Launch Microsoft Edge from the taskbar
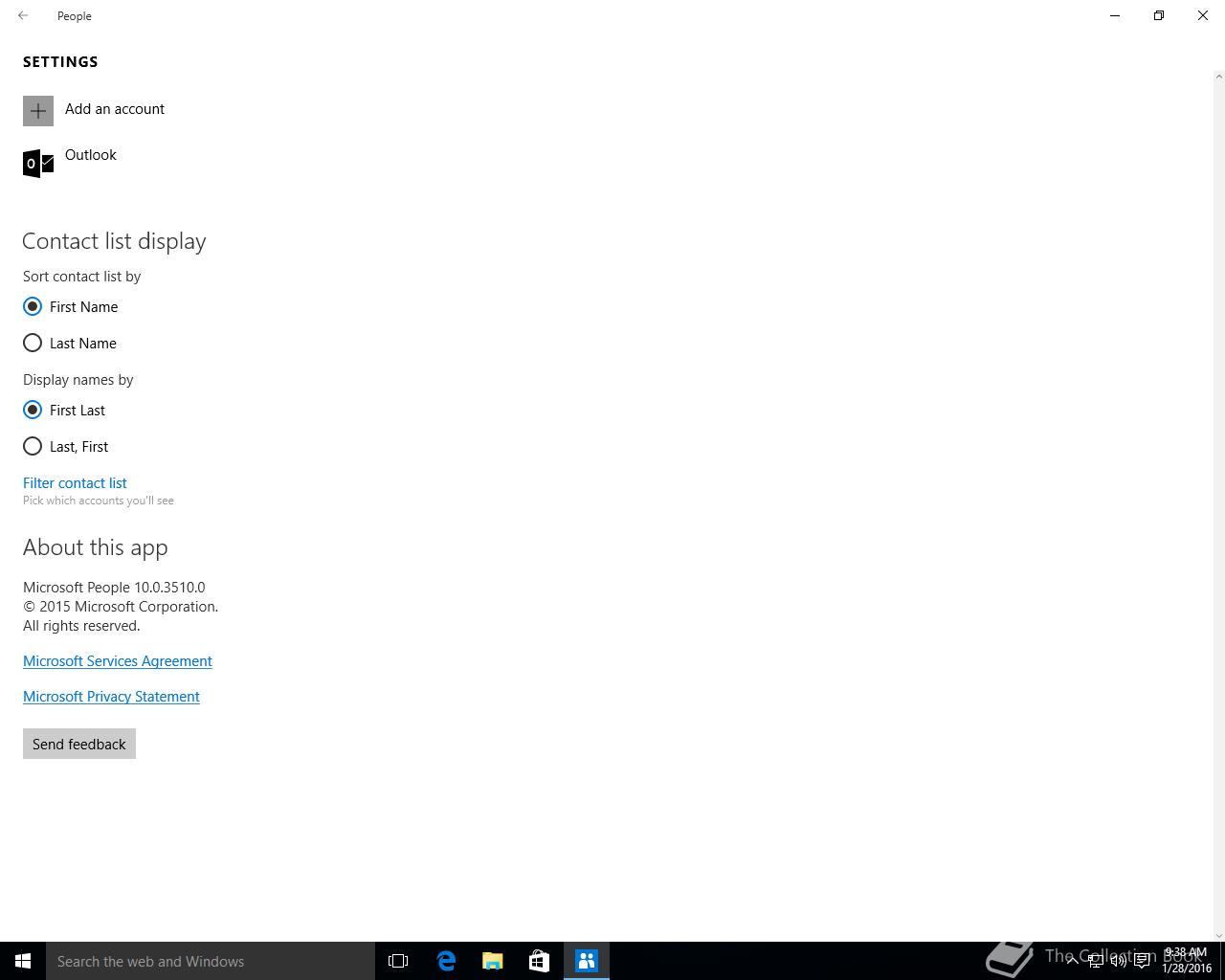Image resolution: width=1225 pixels, height=980 pixels. click(446, 961)
